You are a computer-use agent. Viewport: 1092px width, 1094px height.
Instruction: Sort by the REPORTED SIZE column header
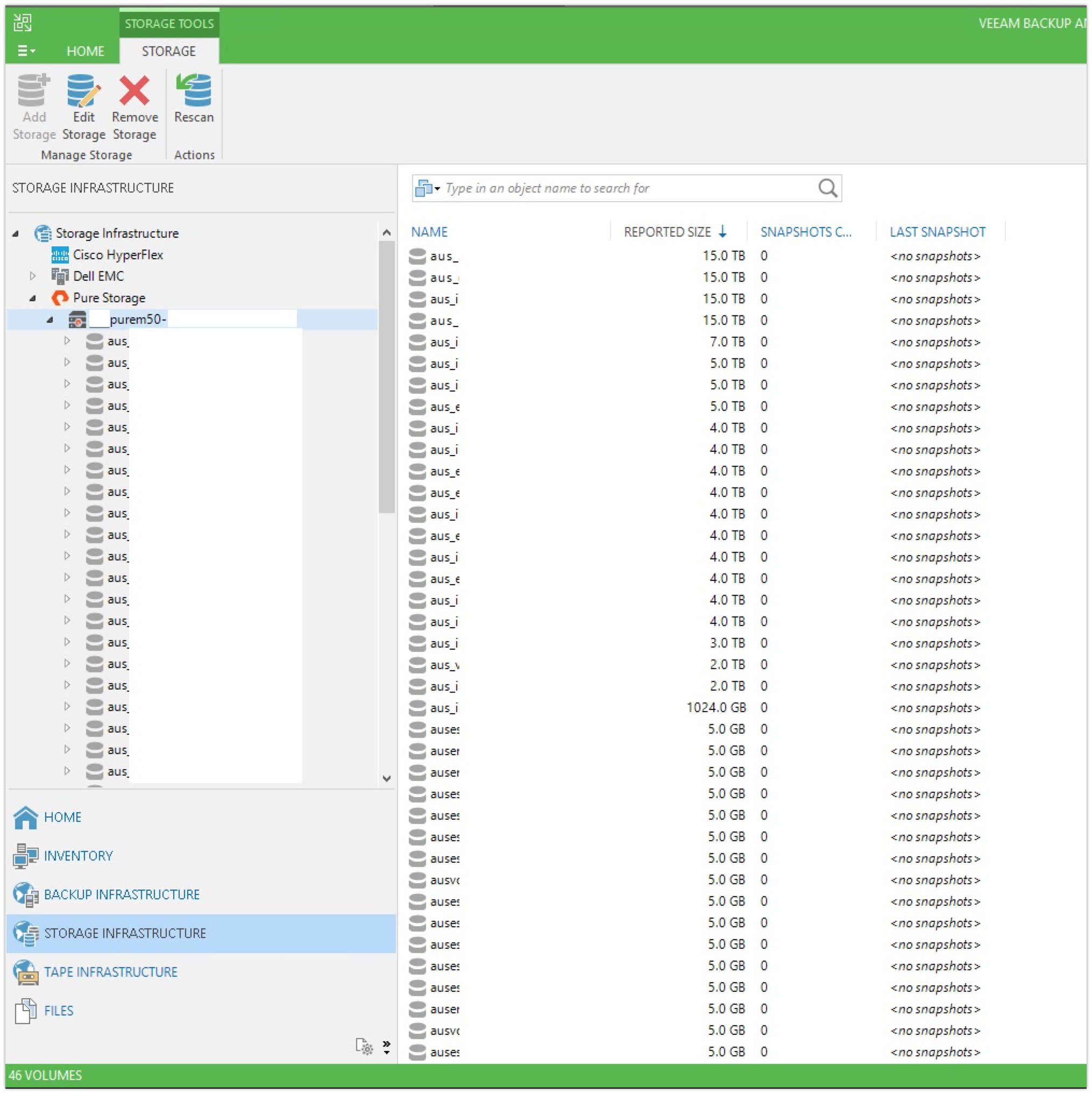pyautogui.click(x=667, y=232)
